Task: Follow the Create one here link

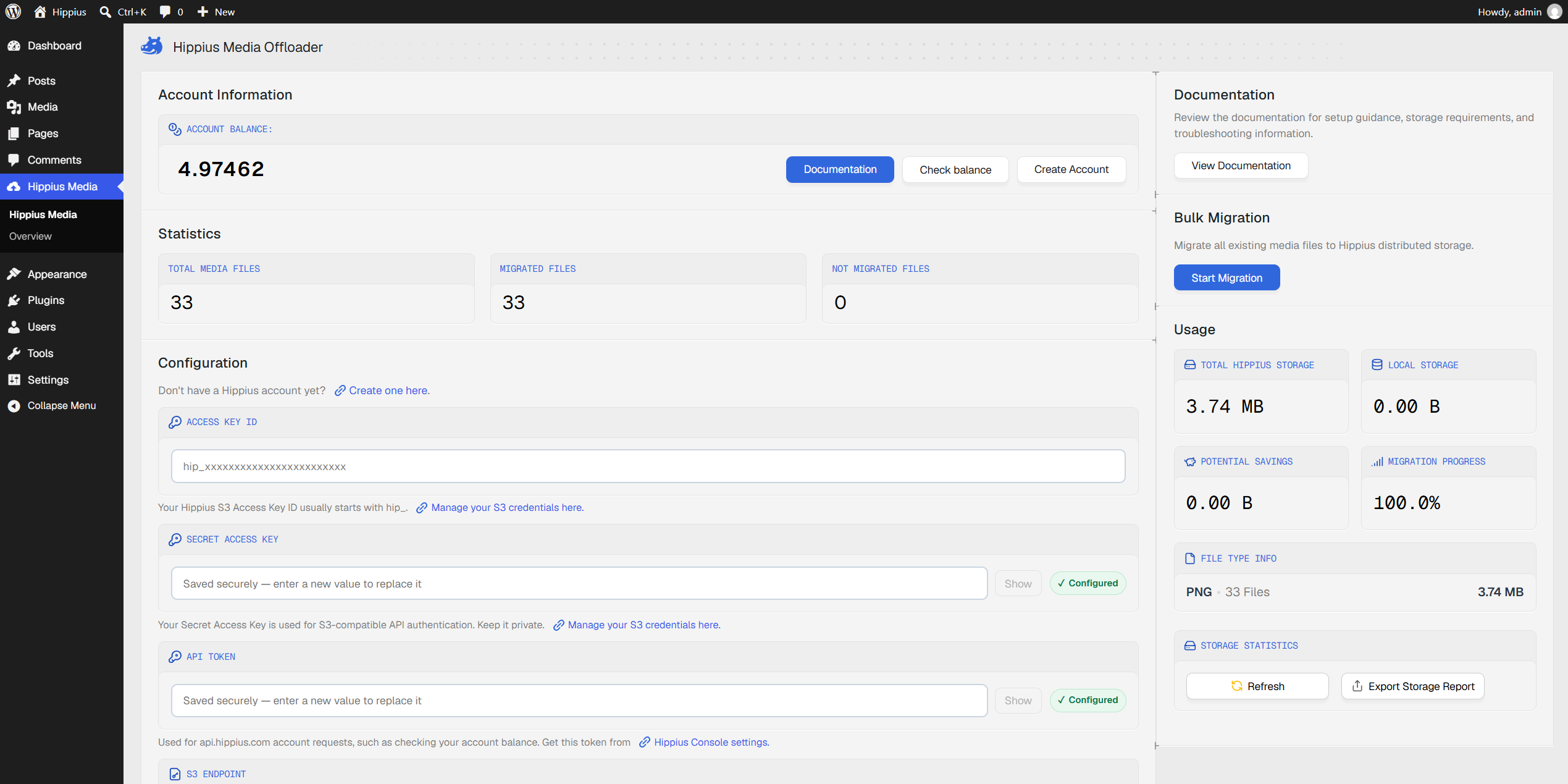Action: tap(389, 390)
